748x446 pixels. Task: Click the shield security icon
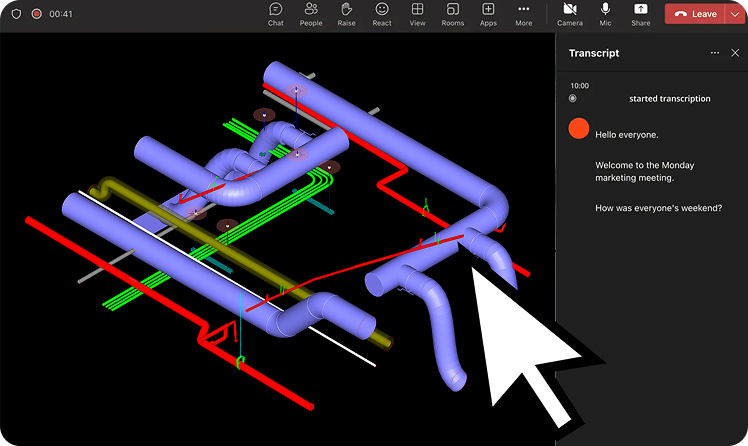[16, 14]
